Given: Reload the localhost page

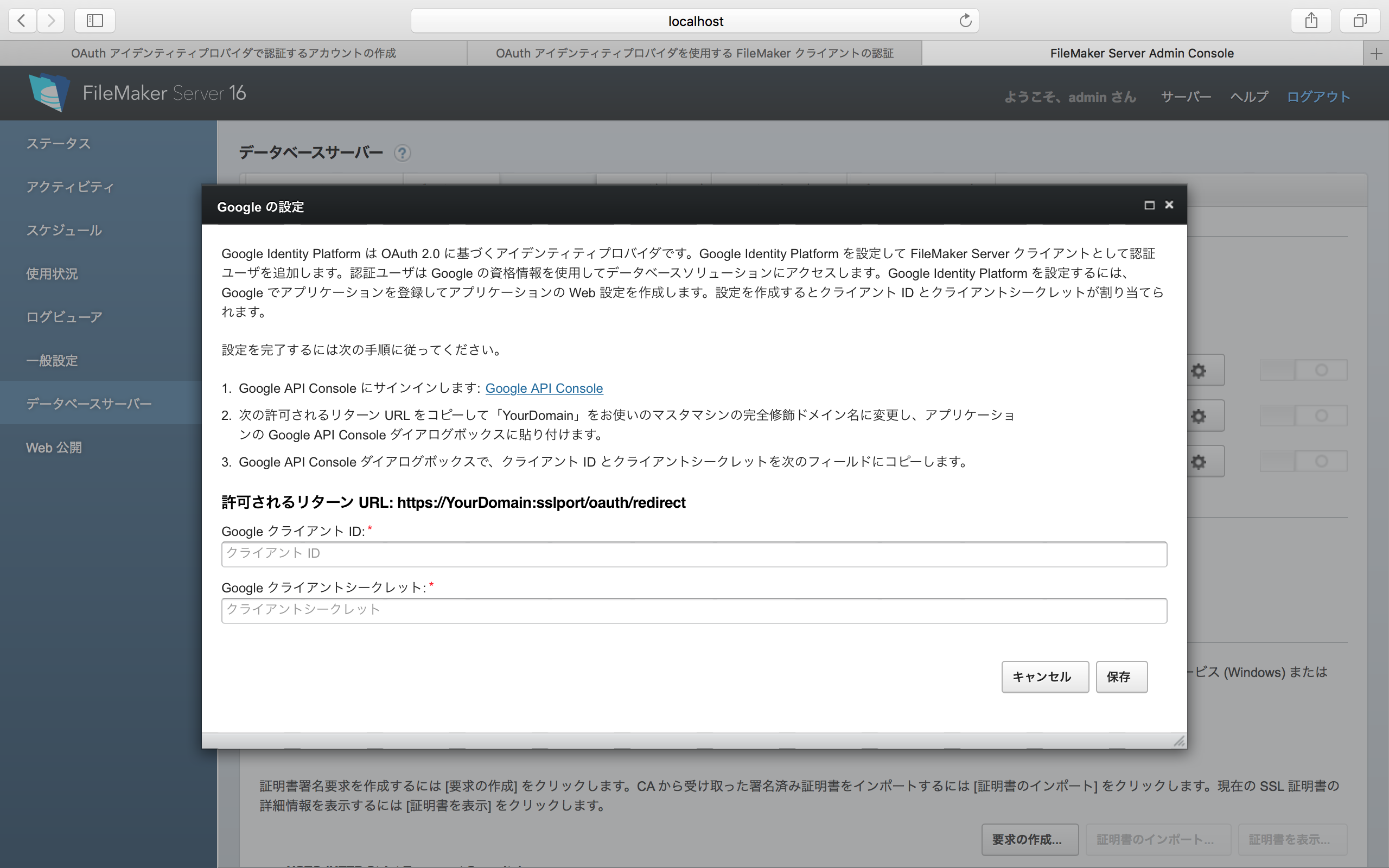Looking at the screenshot, I should [965, 21].
